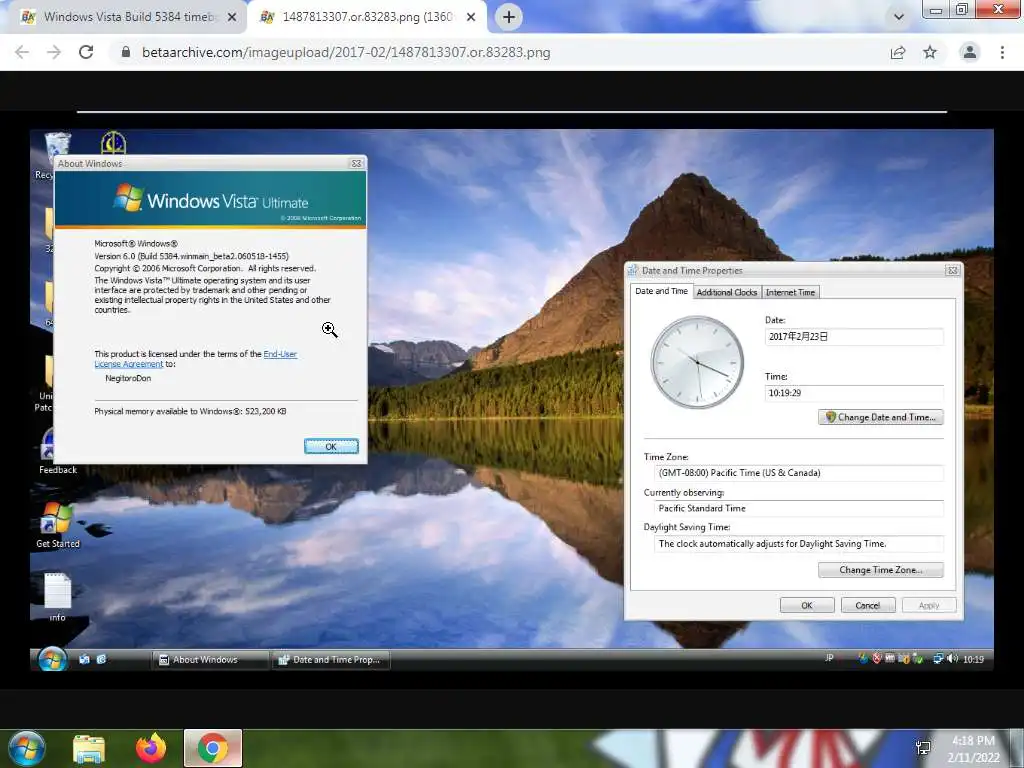The width and height of the screenshot is (1024, 768).
Task: View site information via lock icon
Action: [x=125, y=52]
